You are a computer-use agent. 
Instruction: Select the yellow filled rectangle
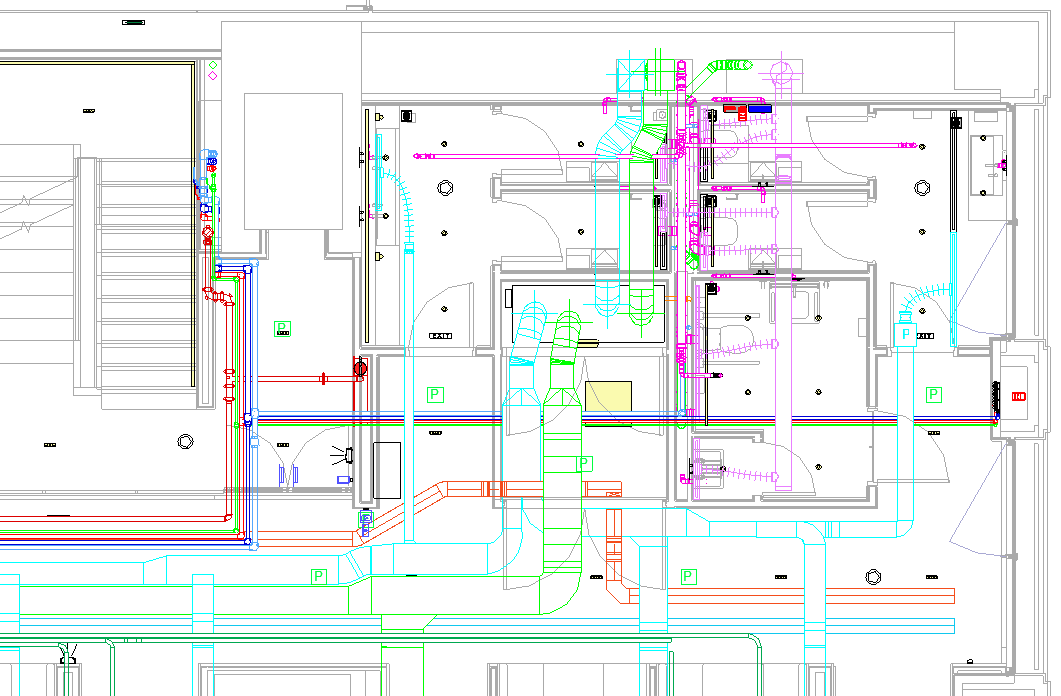click(x=608, y=396)
